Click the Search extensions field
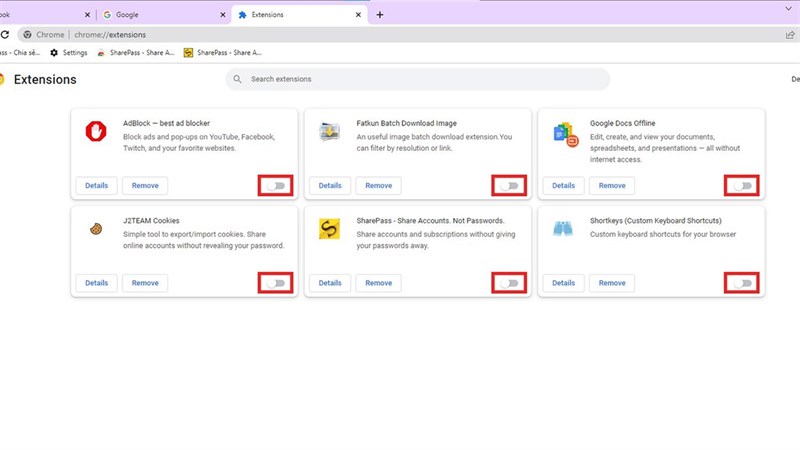 click(x=418, y=79)
